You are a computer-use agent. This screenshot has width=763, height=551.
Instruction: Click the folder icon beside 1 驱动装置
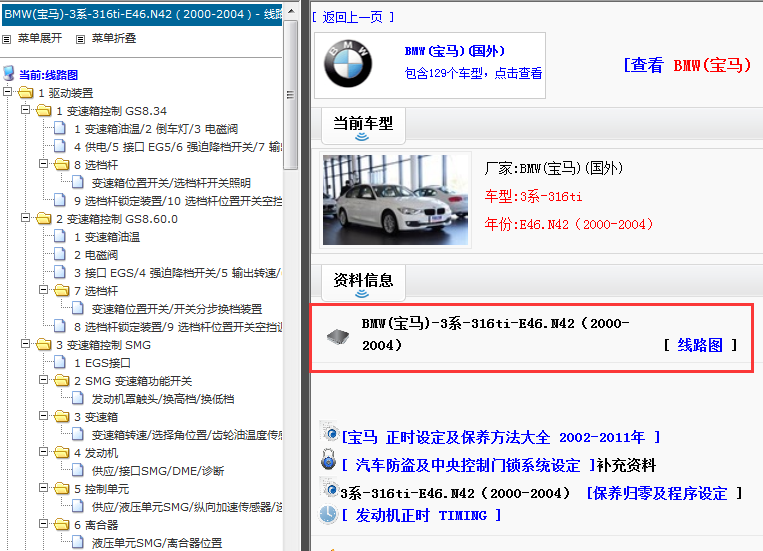point(25,92)
